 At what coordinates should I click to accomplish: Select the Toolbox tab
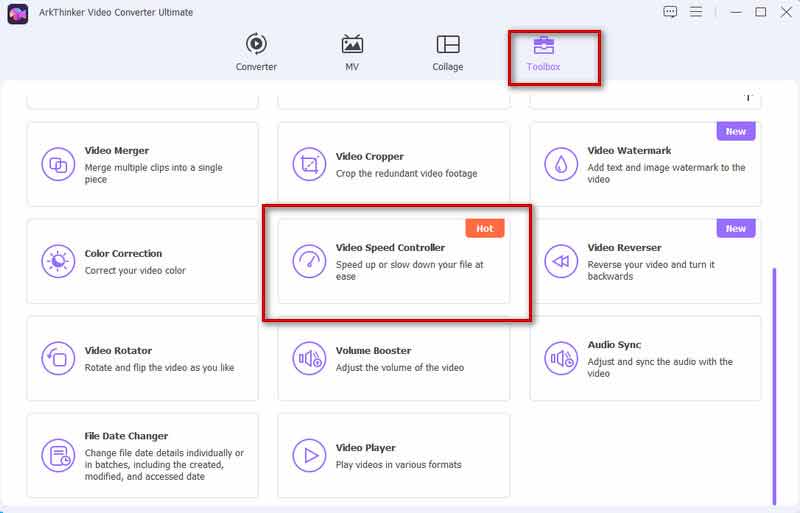(x=544, y=53)
